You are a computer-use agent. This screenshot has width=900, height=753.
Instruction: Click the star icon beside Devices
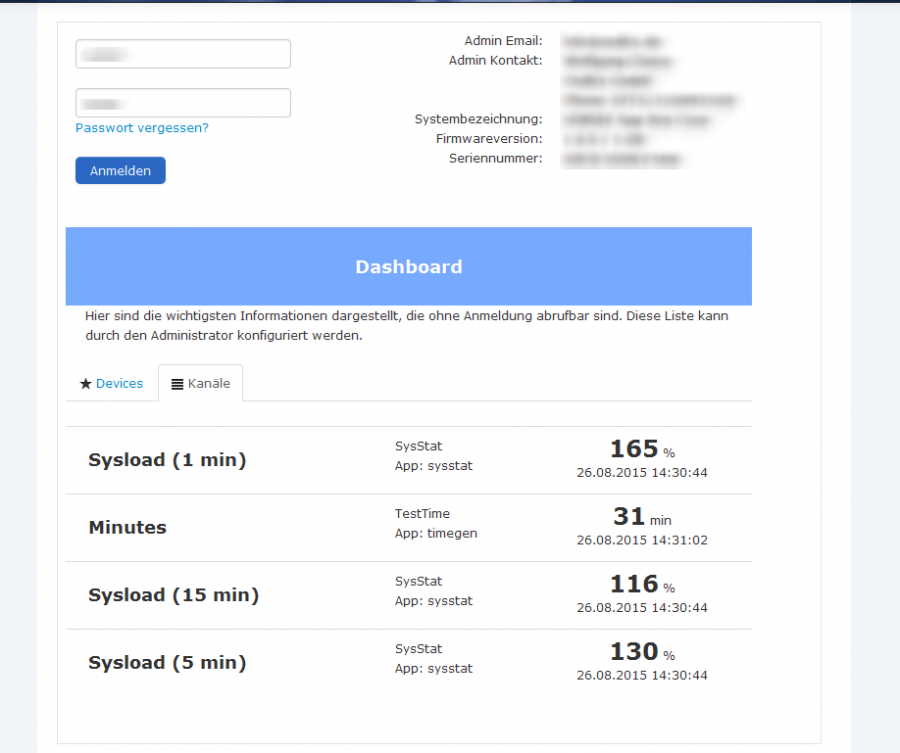point(85,384)
